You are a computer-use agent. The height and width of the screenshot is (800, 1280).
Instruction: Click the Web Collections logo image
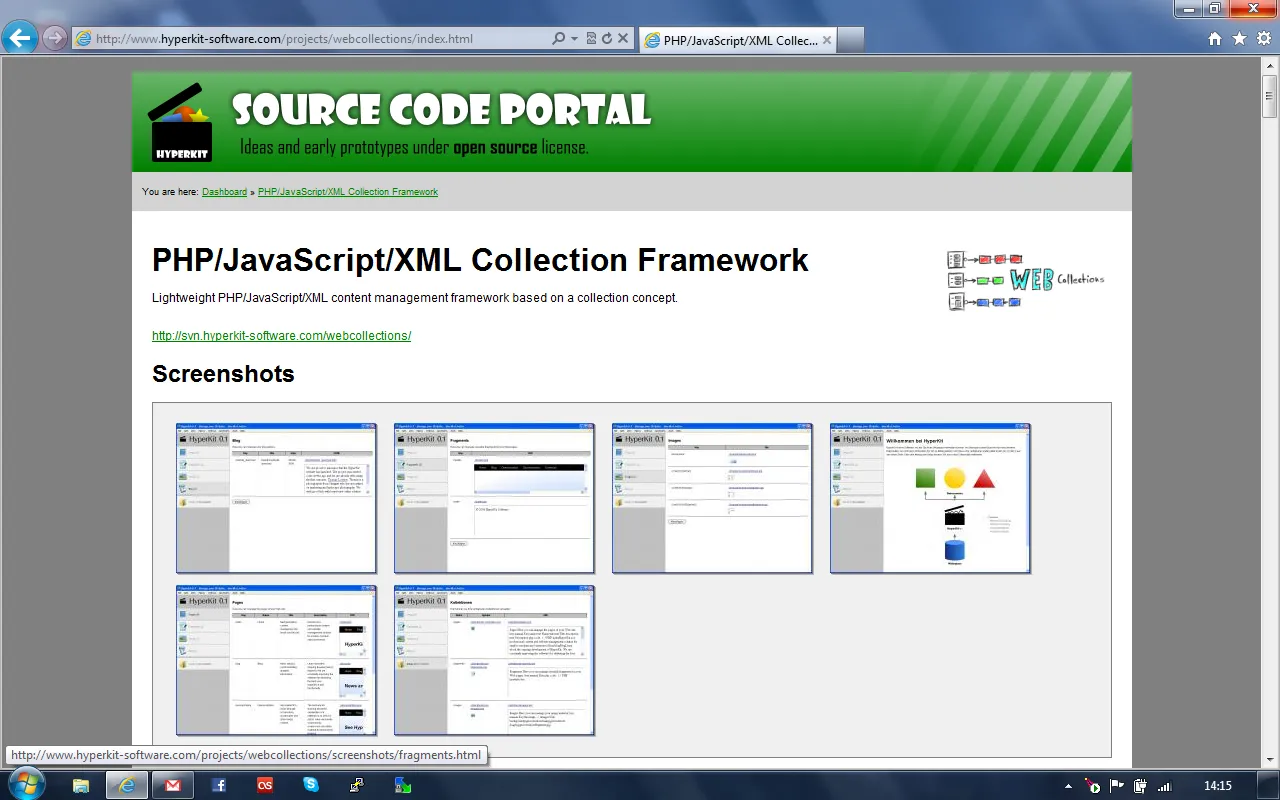pyautogui.click(x=1025, y=280)
